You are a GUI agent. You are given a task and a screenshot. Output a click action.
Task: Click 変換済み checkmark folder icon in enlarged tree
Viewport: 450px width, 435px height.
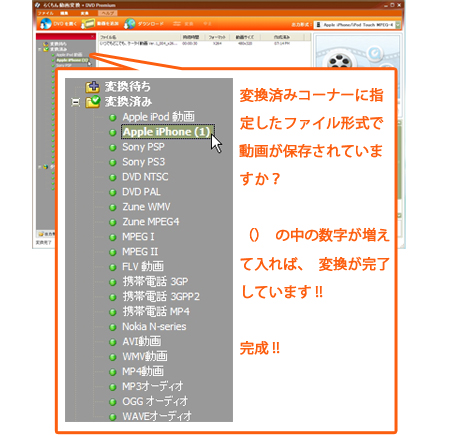point(92,102)
